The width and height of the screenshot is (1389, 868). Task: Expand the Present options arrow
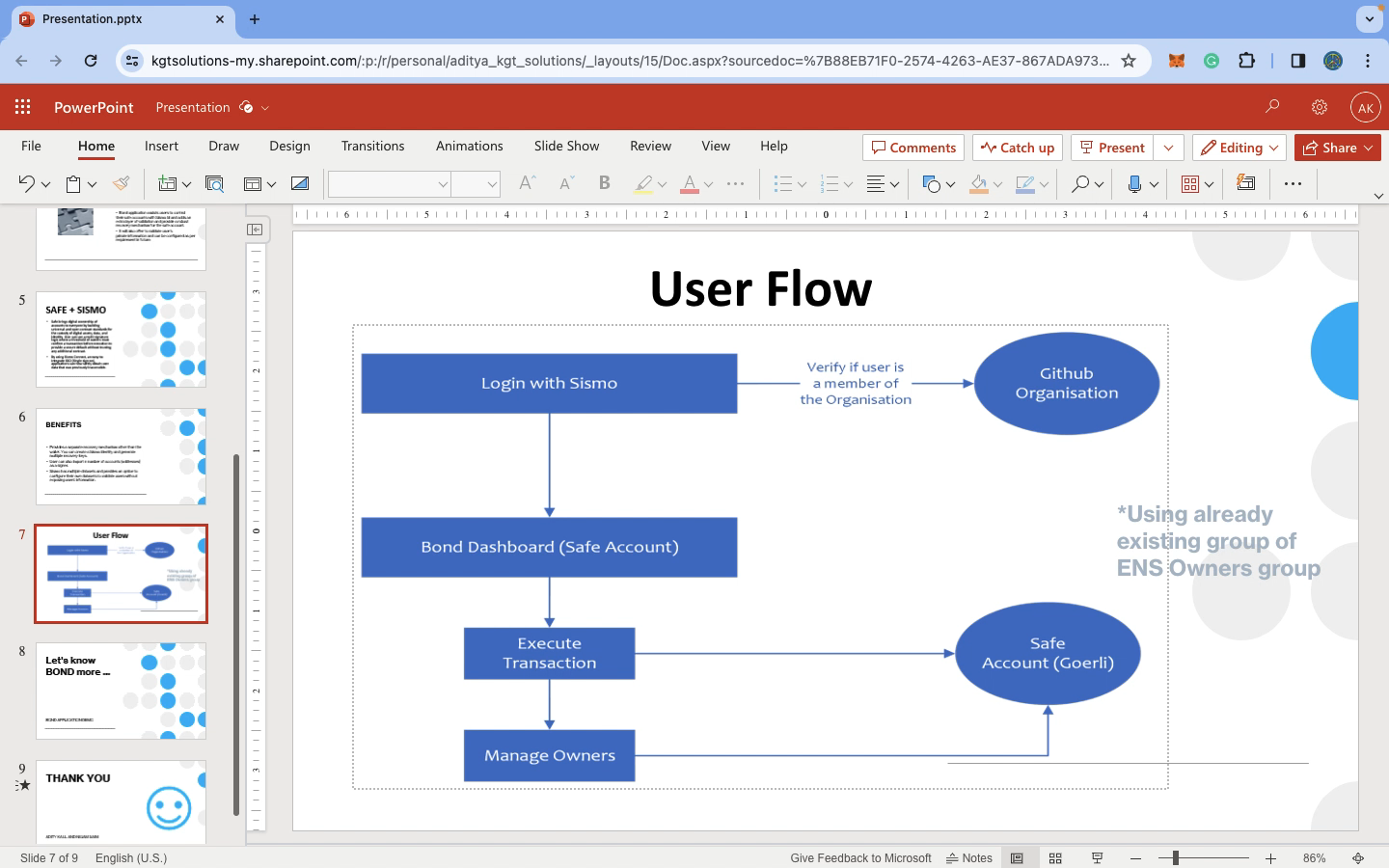pyautogui.click(x=1168, y=148)
